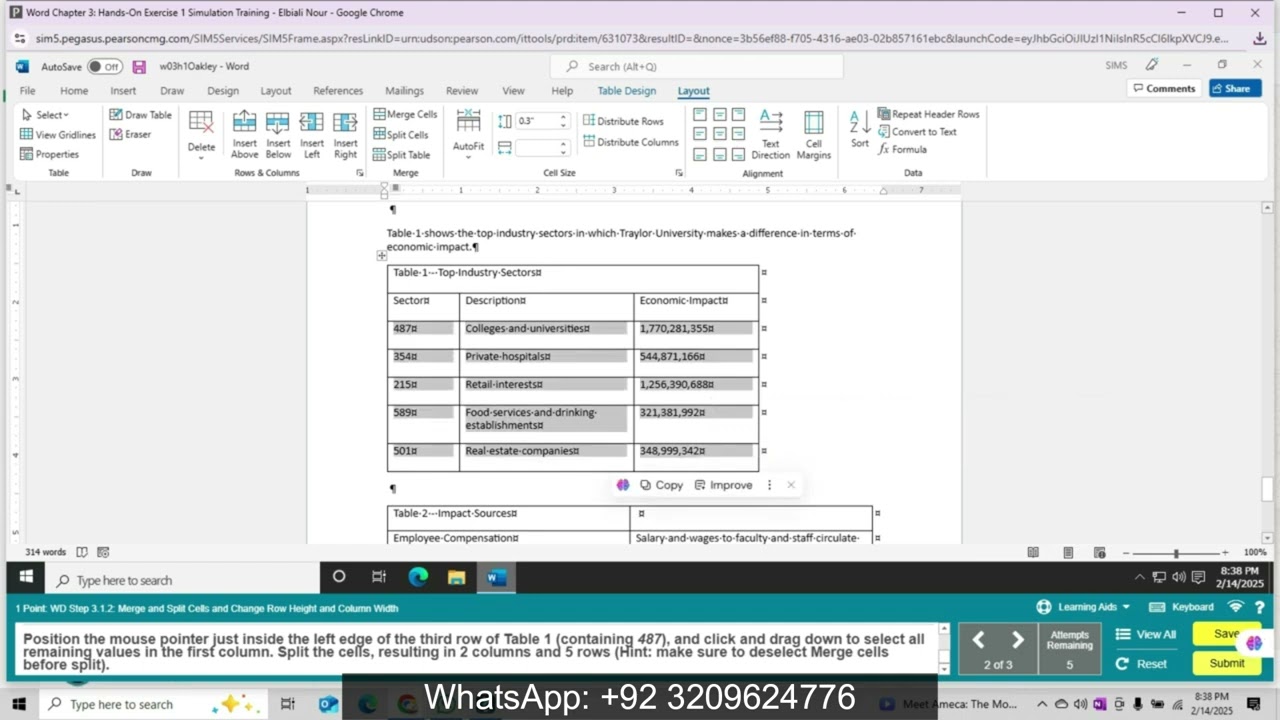Apply Align Top Left cell alignment
Screen dimensions: 1280x720
click(x=700, y=114)
